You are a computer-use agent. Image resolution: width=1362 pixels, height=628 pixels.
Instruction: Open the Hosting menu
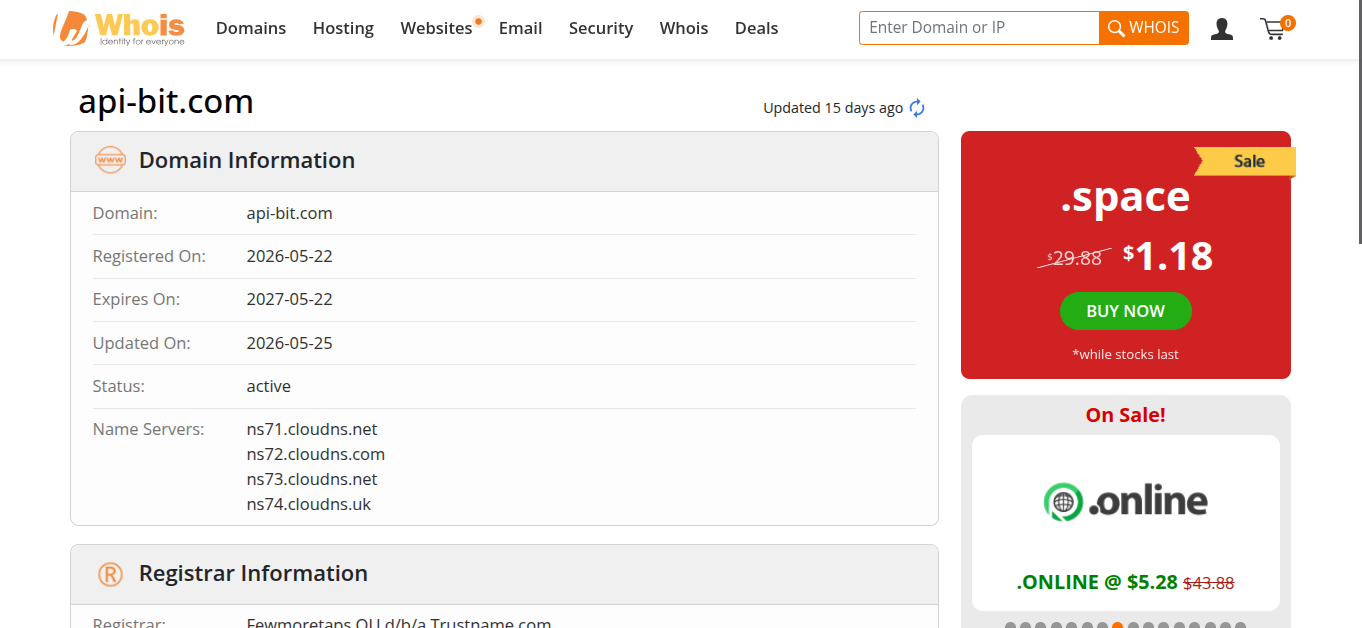(343, 28)
